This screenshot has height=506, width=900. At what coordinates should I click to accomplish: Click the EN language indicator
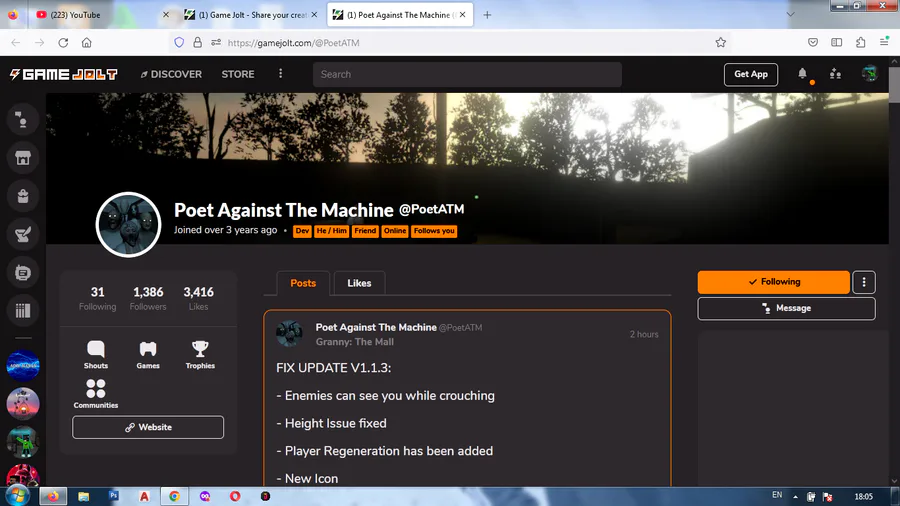tap(777, 495)
